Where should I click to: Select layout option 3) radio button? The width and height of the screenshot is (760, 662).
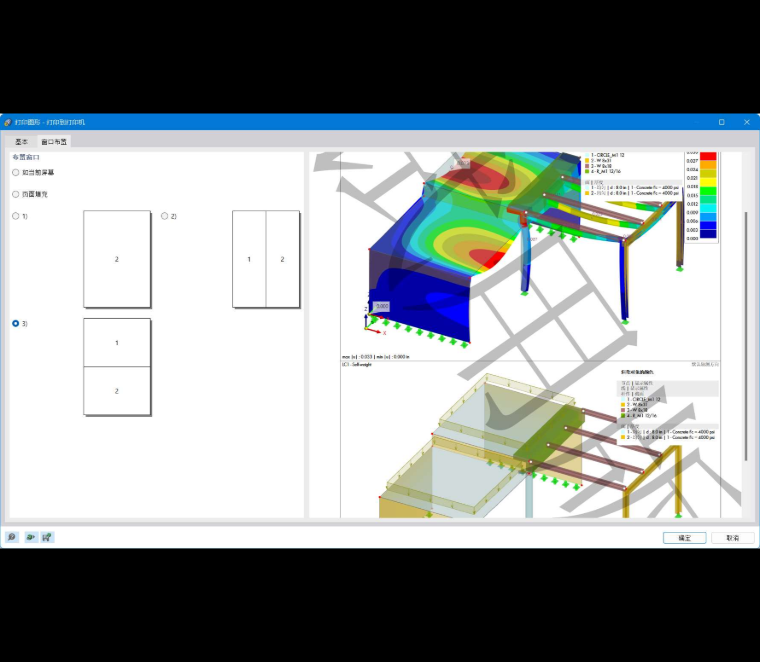pos(16,323)
